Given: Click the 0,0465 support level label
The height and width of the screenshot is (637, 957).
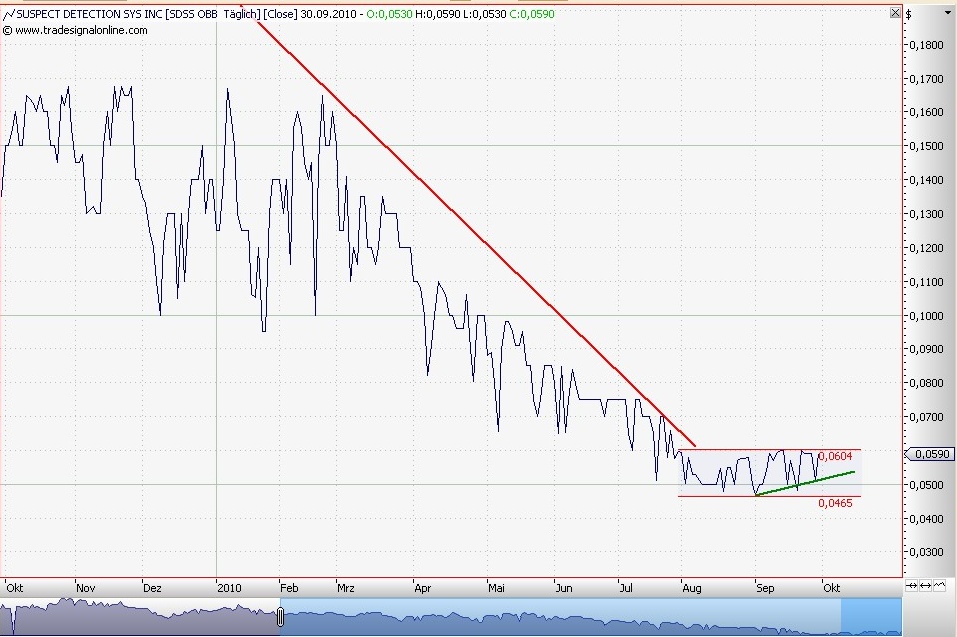Looking at the screenshot, I should [x=834, y=503].
